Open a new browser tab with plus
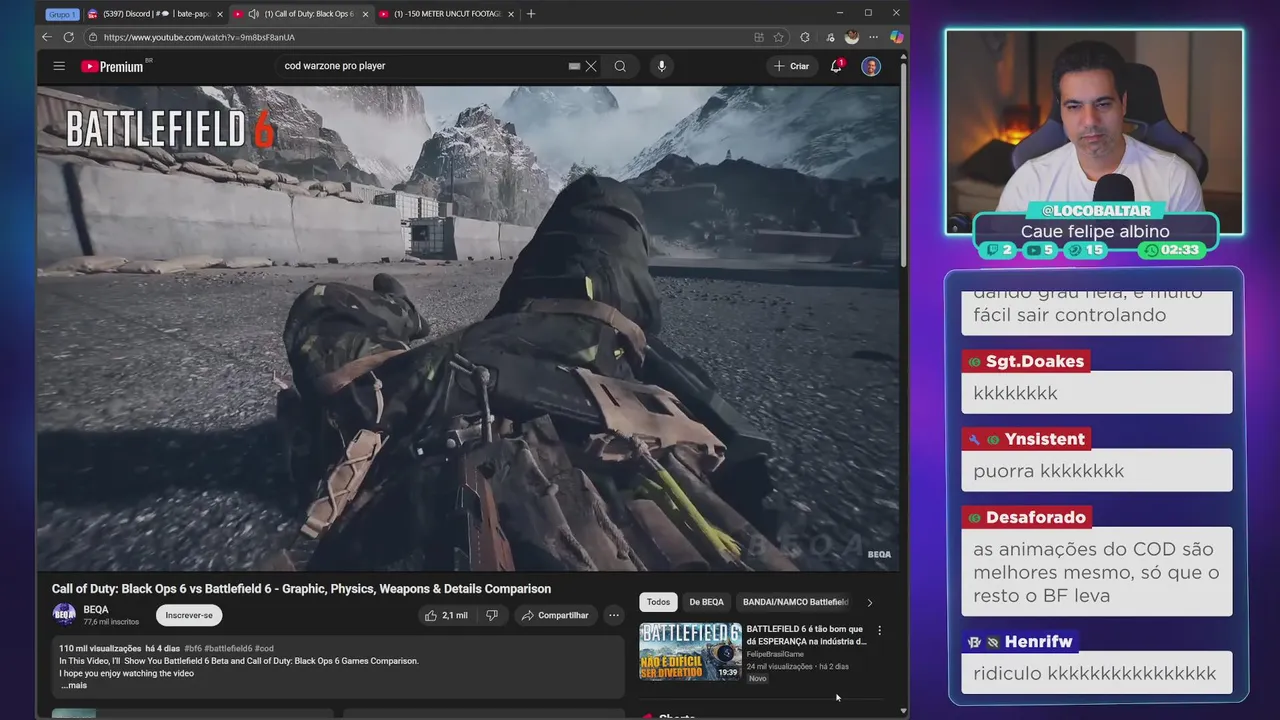This screenshot has width=1280, height=720. coord(531,14)
